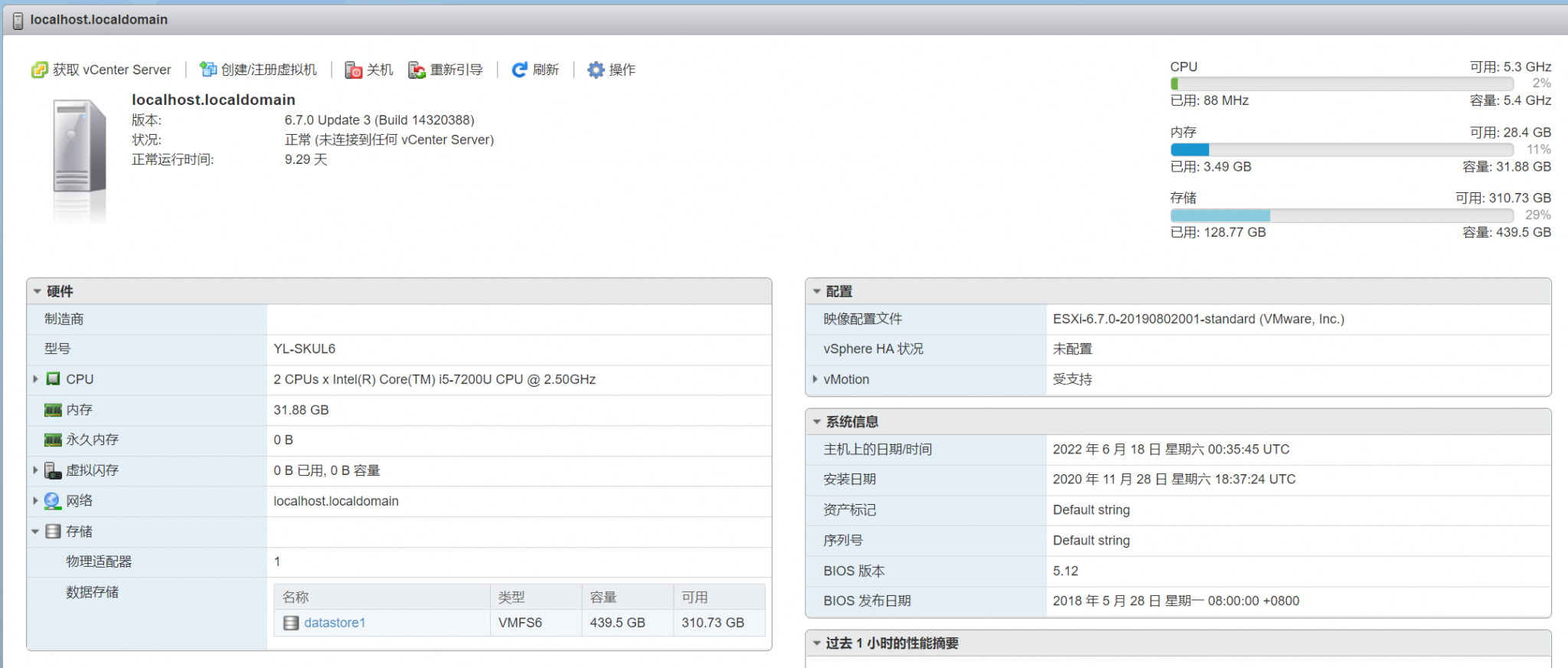This screenshot has width=1568, height=668.
Task: Collapse the 硬件 hardware panel
Action: pos(37,291)
